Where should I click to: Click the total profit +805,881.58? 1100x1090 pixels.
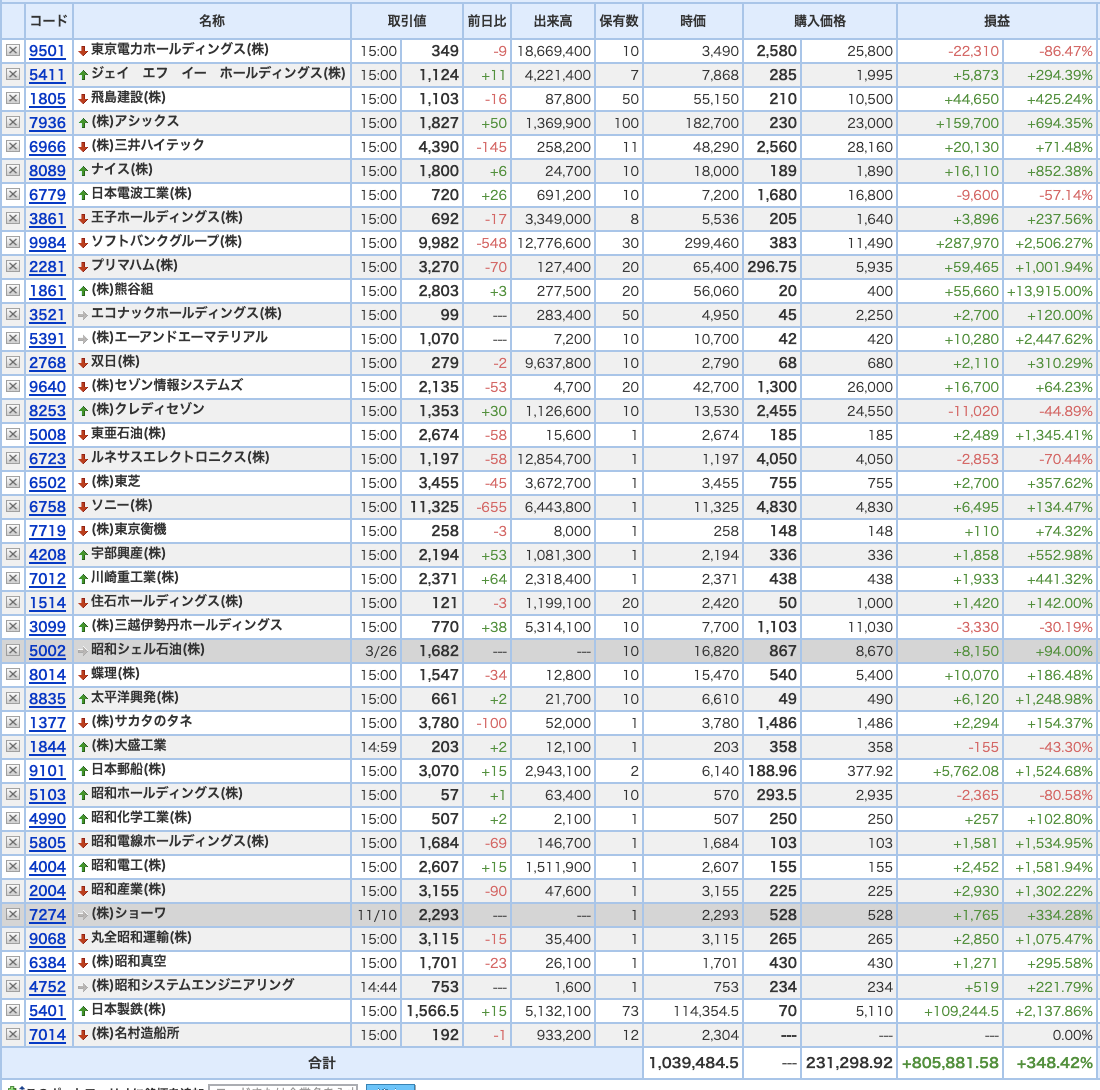[x=950, y=1063]
